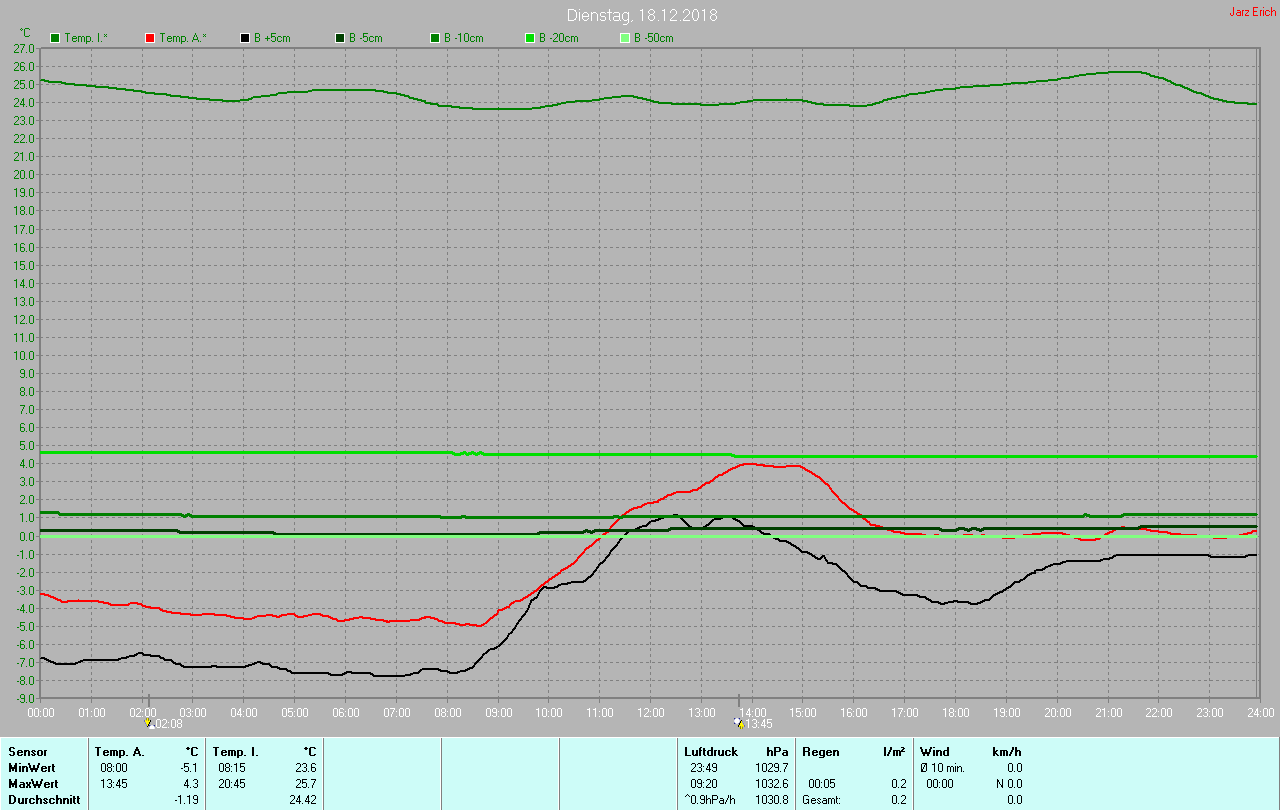Click the 'MaxWert' row label
This screenshot has width=1280, height=810.
coord(32,783)
